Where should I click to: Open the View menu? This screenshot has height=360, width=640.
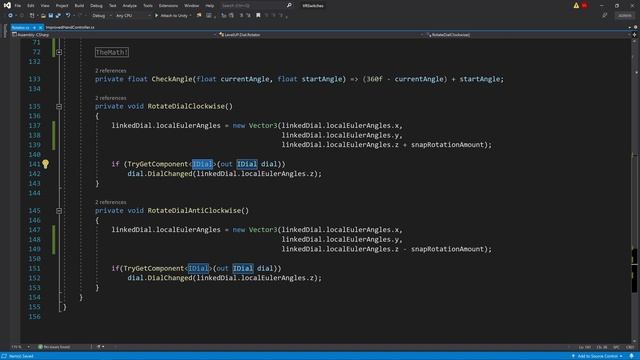pos(45,6)
